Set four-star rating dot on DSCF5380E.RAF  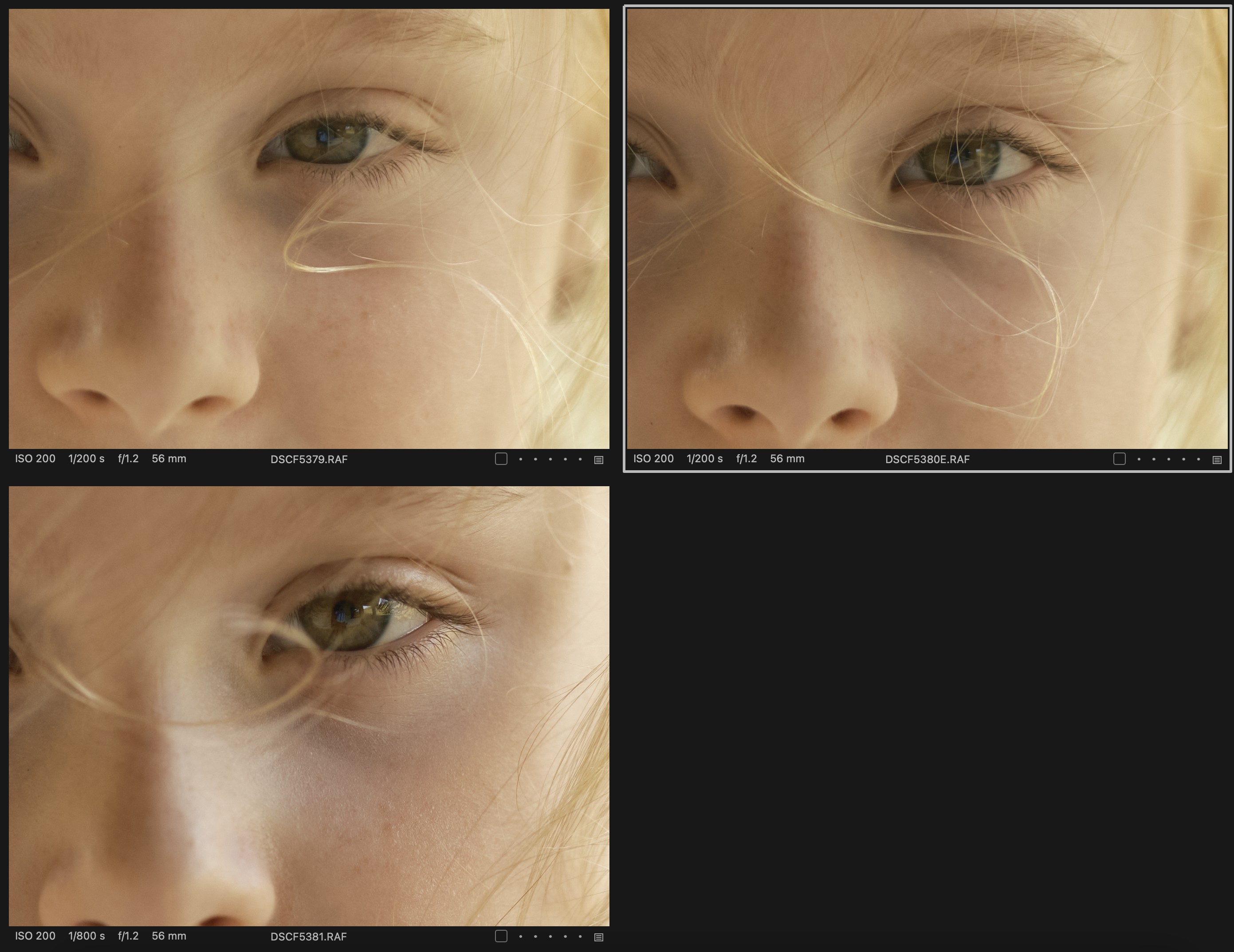1184,459
